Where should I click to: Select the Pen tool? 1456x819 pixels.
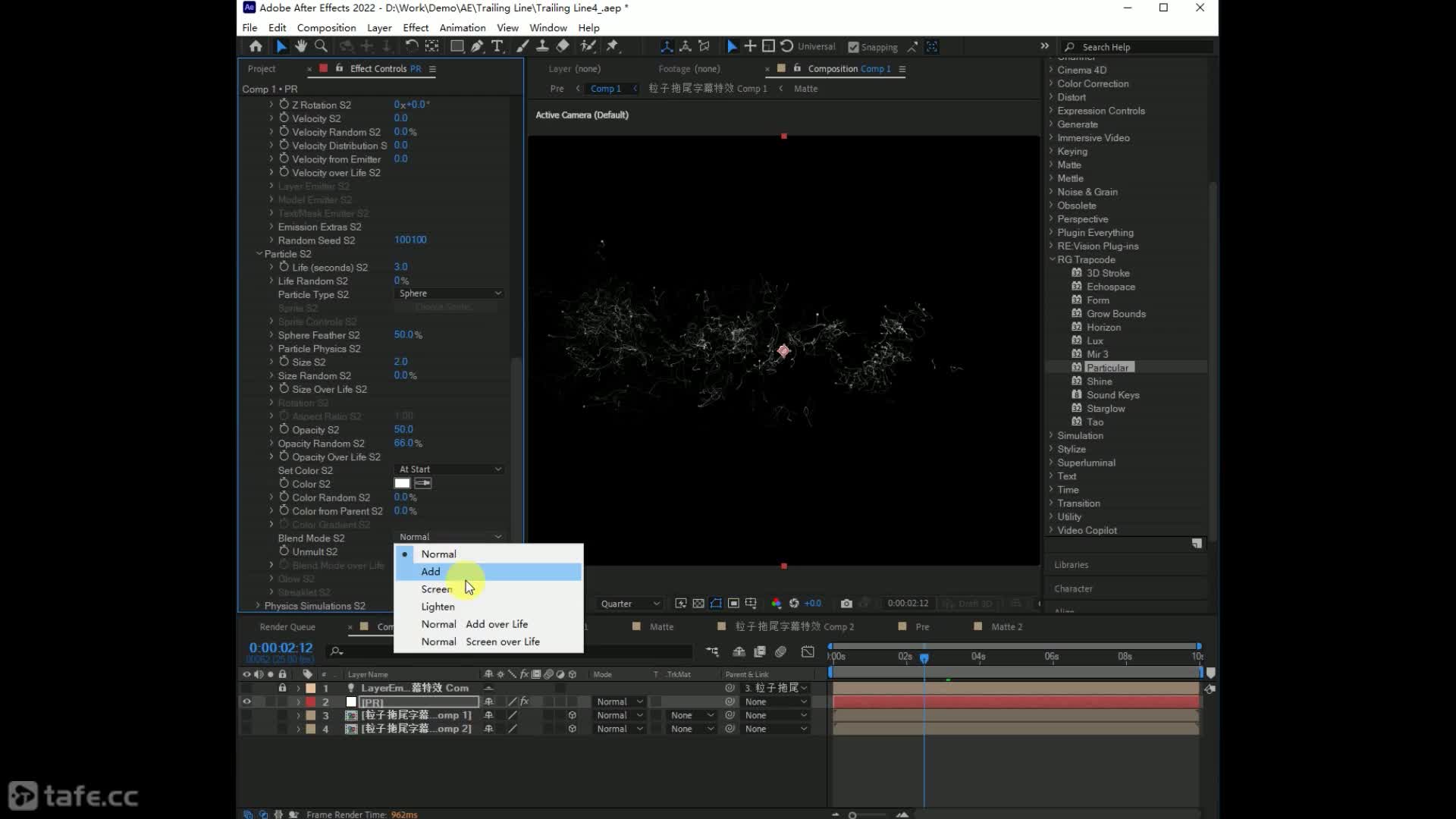(x=477, y=46)
